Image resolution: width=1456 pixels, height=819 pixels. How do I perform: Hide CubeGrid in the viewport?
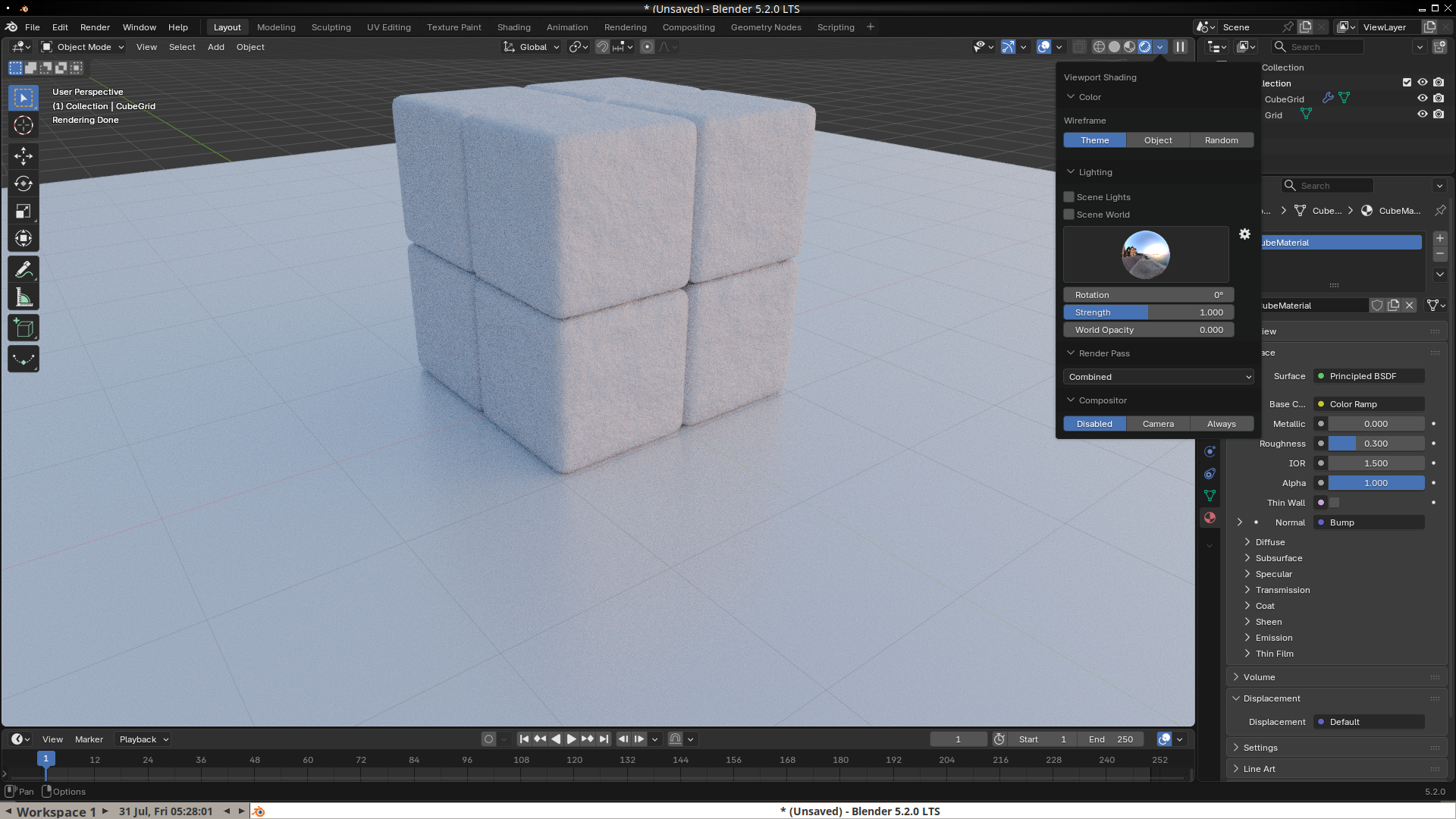point(1423,99)
